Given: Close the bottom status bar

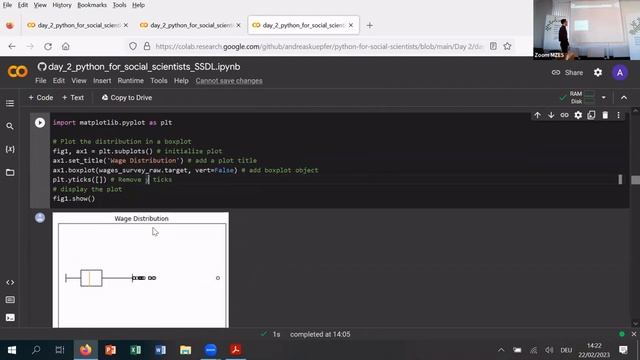Looking at the screenshot, I should click(634, 334).
